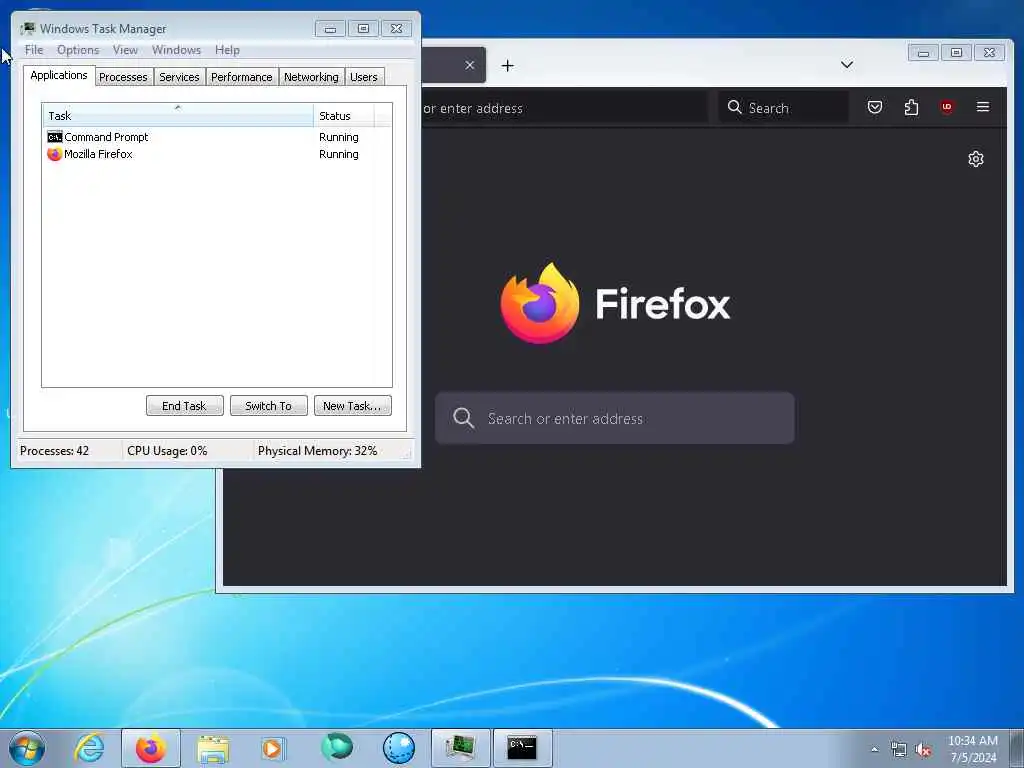Sort by the Status column header
Viewport: 1024px width, 768px height.
pos(344,116)
